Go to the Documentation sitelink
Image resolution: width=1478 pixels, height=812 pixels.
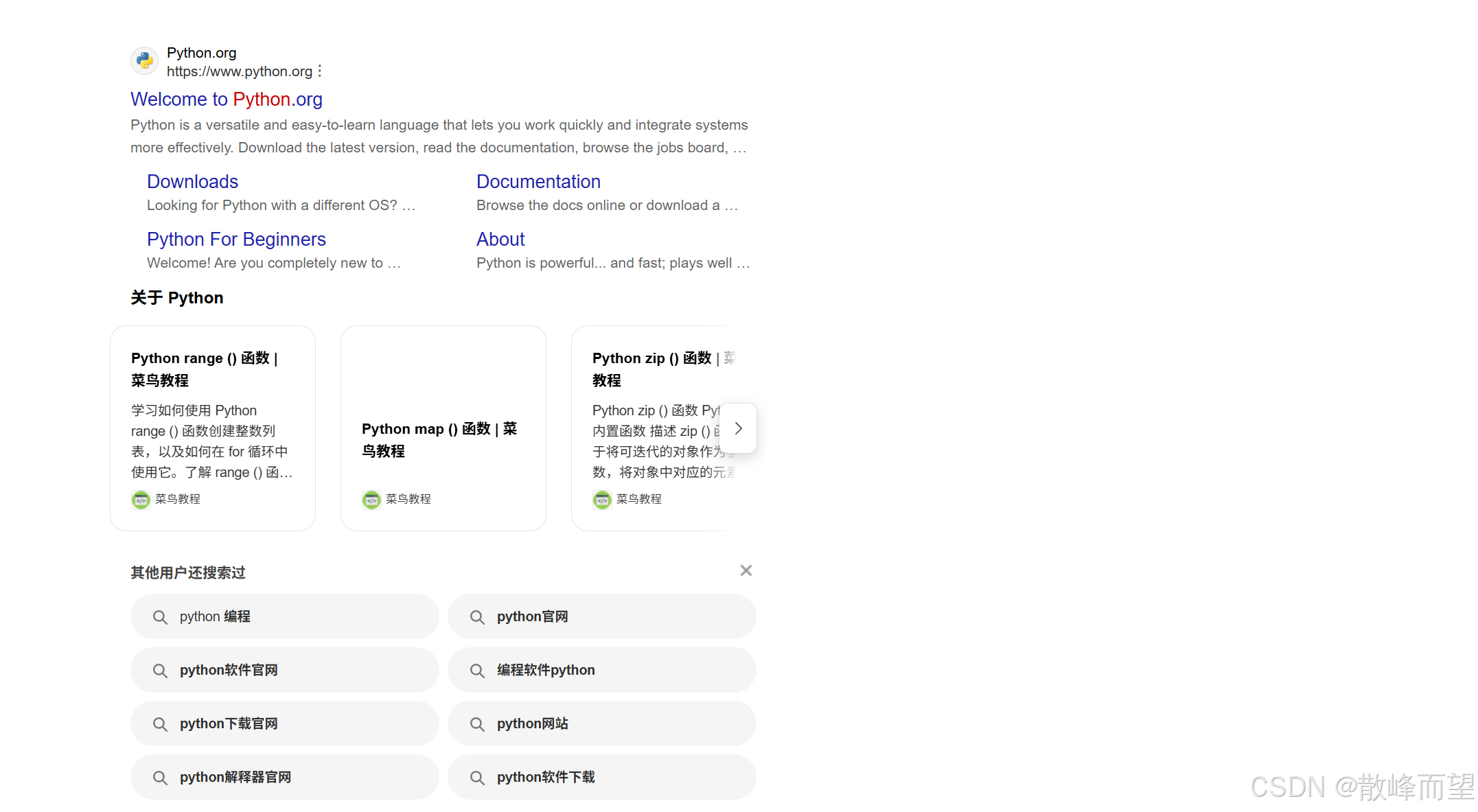tap(538, 182)
